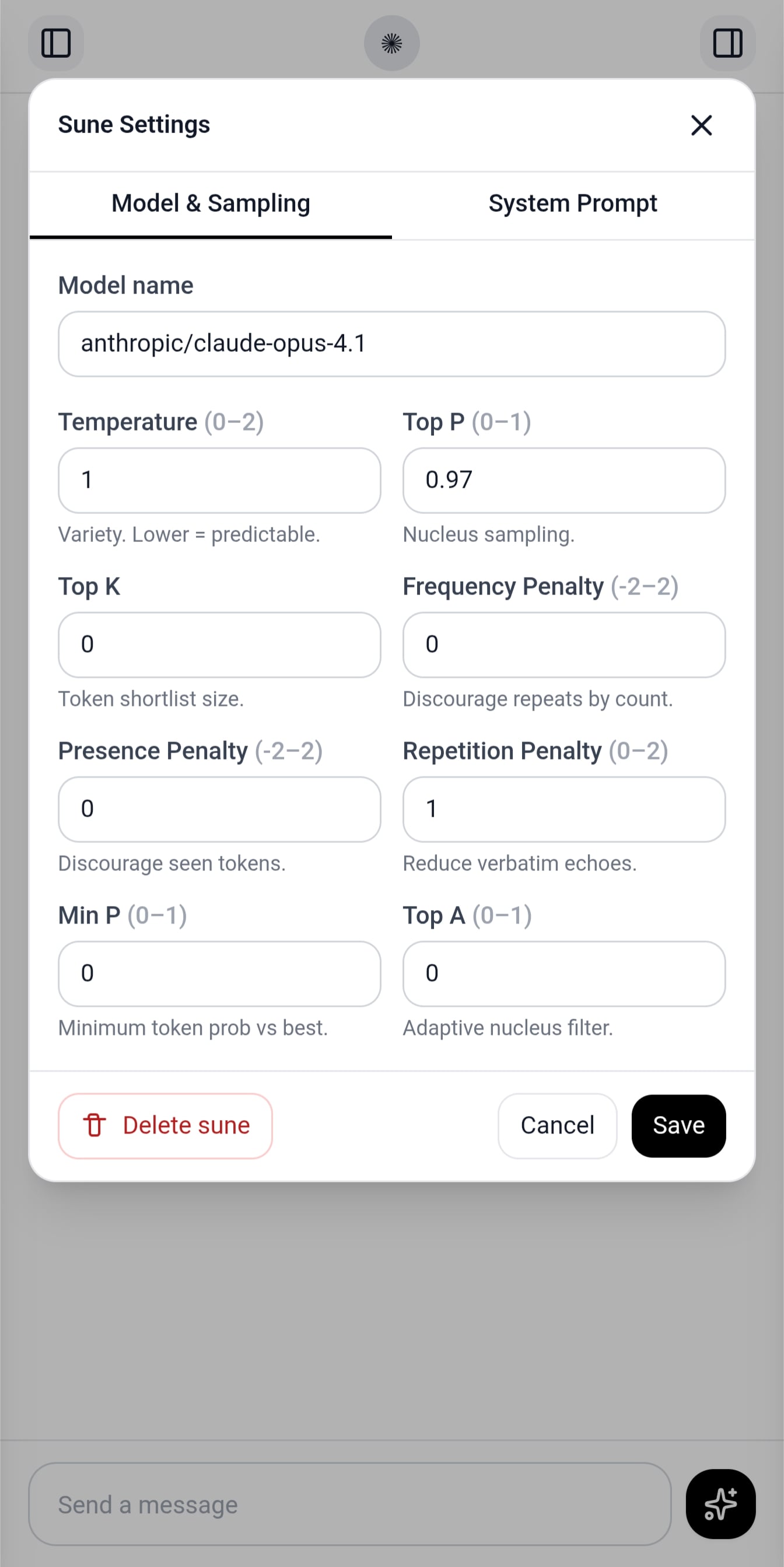Close the Sune Settings dialog

[x=701, y=125]
